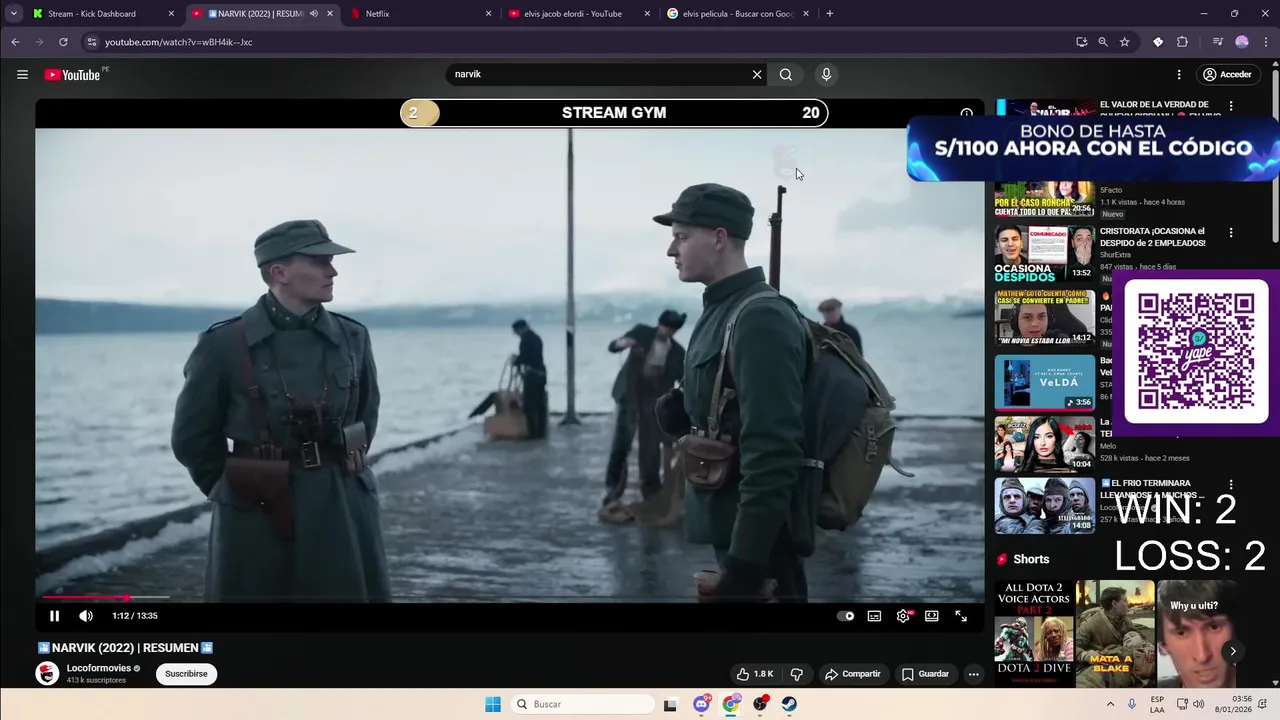Toggle the autoplay switch in the player

(846, 616)
